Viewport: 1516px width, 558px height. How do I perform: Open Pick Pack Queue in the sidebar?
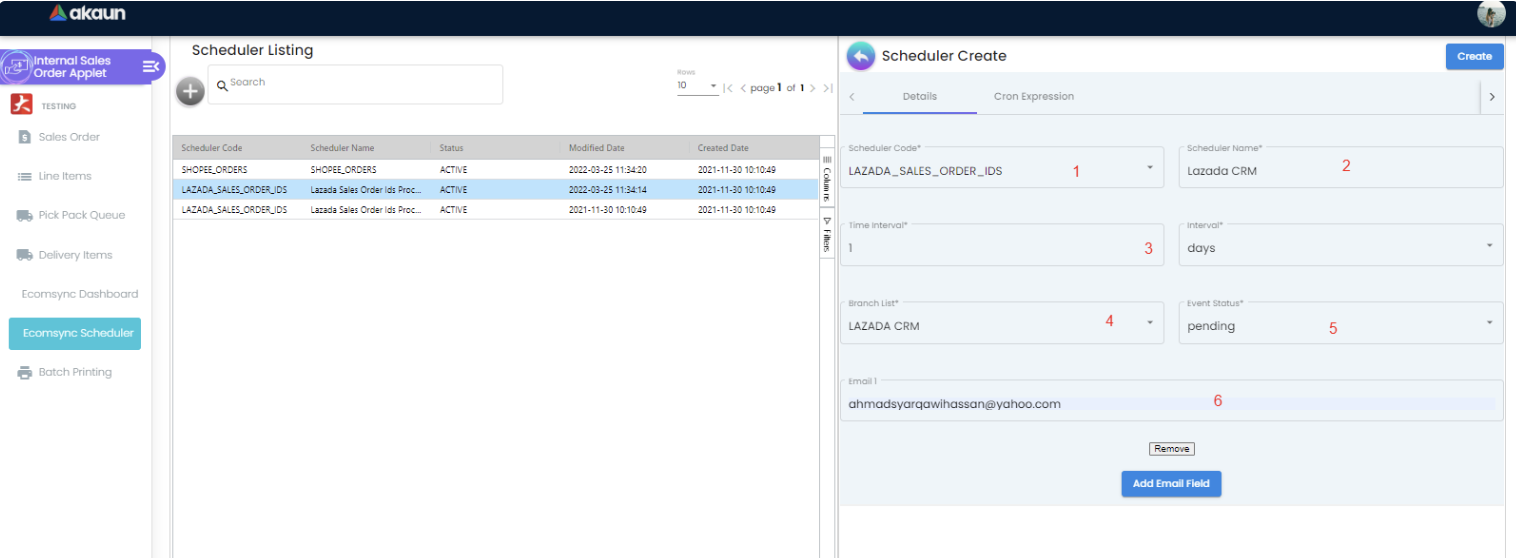81,216
